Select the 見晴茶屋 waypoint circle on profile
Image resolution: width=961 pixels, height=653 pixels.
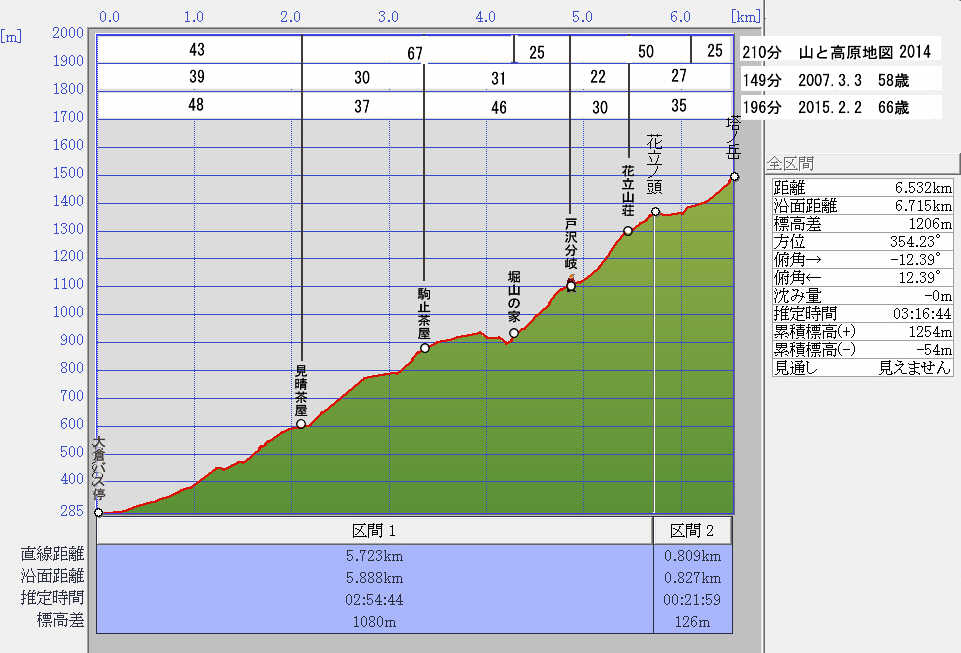[301, 424]
